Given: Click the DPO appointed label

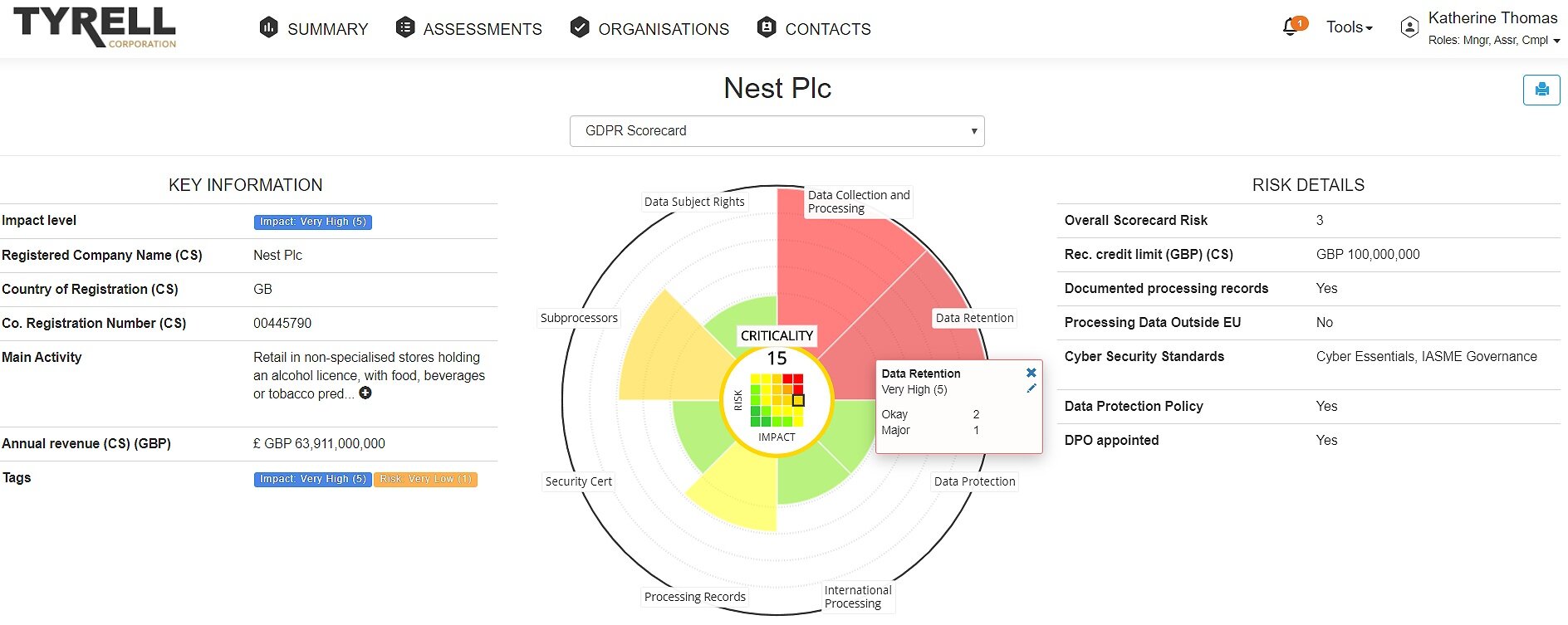Looking at the screenshot, I should click(x=1111, y=441).
